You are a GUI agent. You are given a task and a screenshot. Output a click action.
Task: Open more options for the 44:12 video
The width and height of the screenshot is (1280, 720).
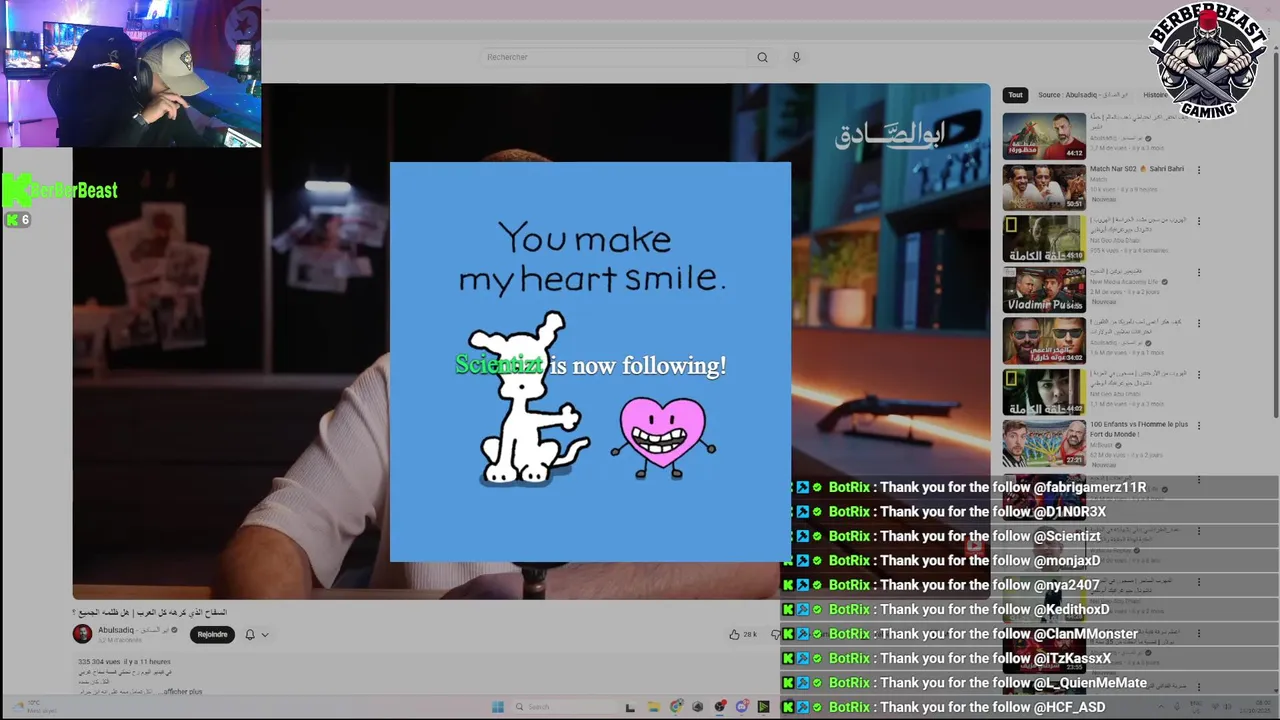click(1198, 119)
